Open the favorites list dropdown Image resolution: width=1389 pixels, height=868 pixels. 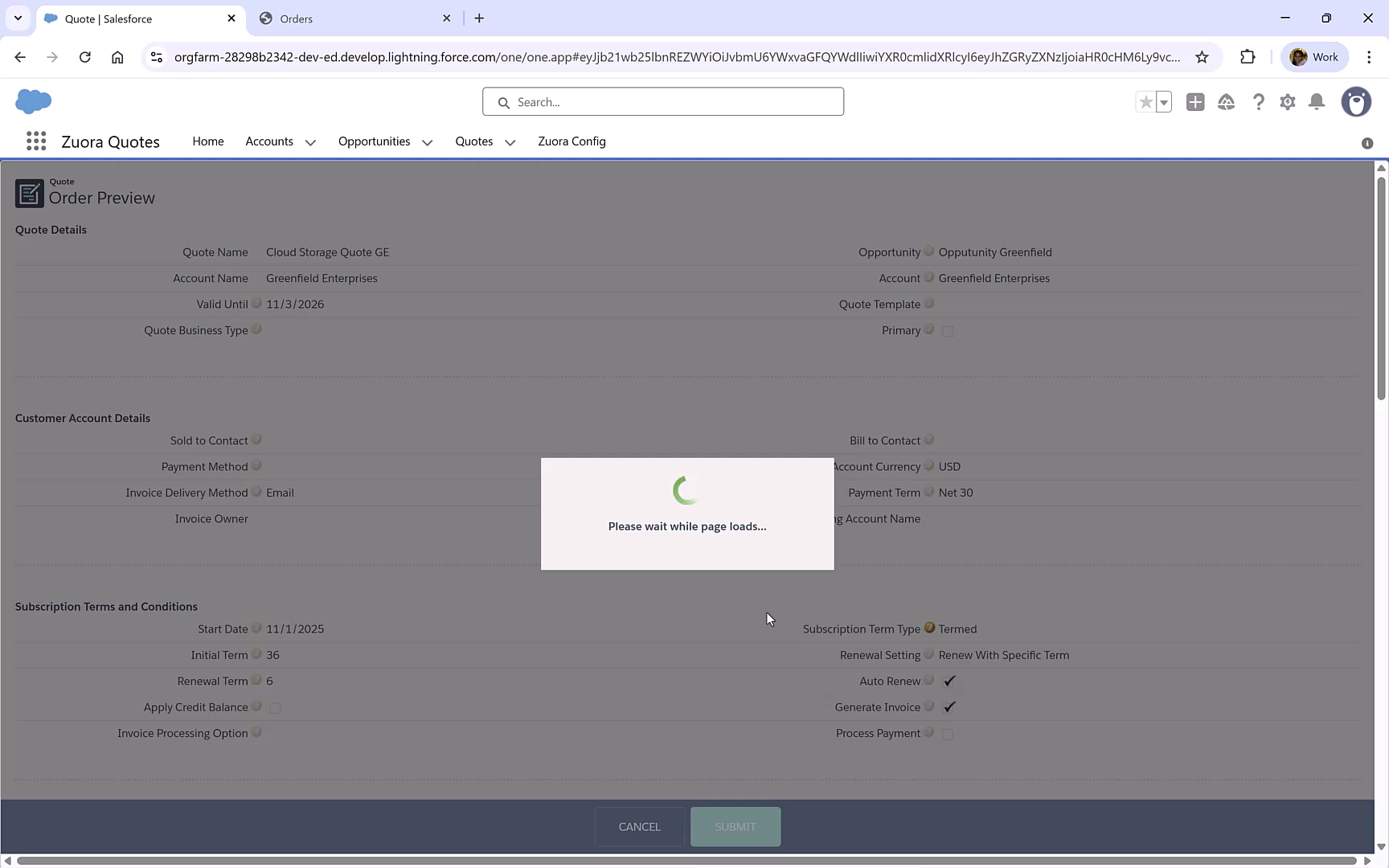(1162, 102)
